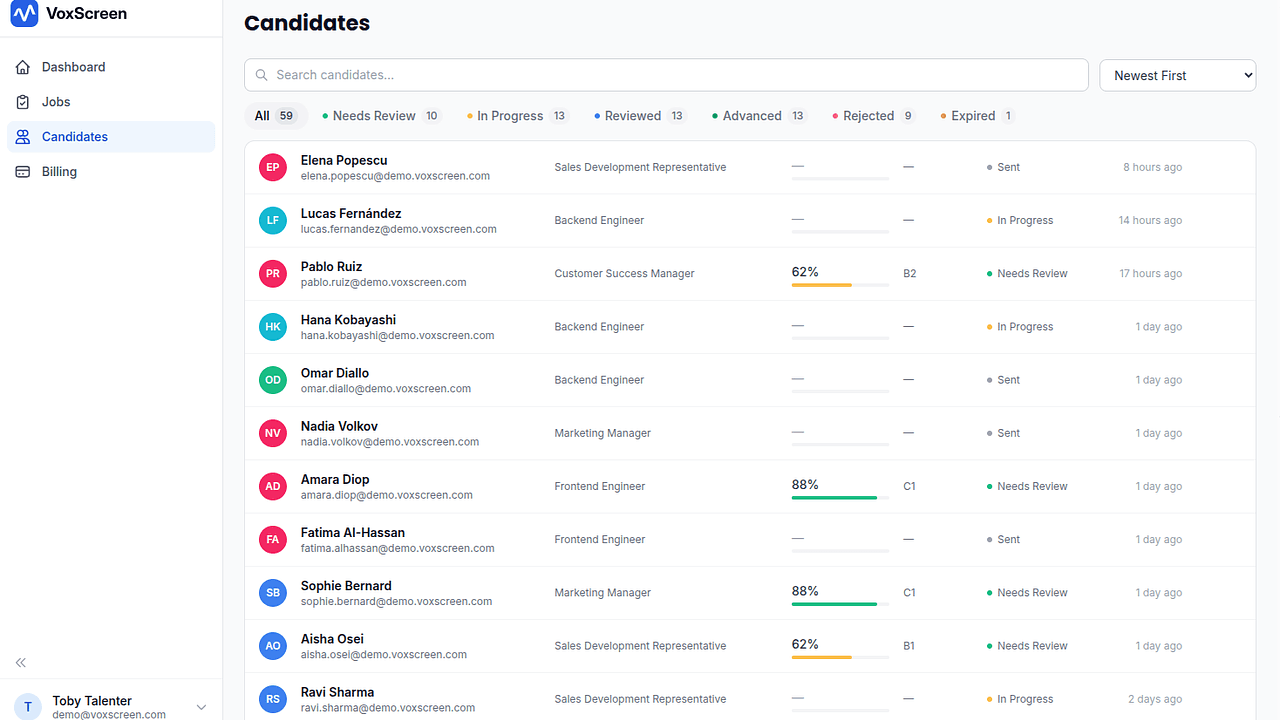Click Hana Kobayashi's In Progress status

(1020, 327)
